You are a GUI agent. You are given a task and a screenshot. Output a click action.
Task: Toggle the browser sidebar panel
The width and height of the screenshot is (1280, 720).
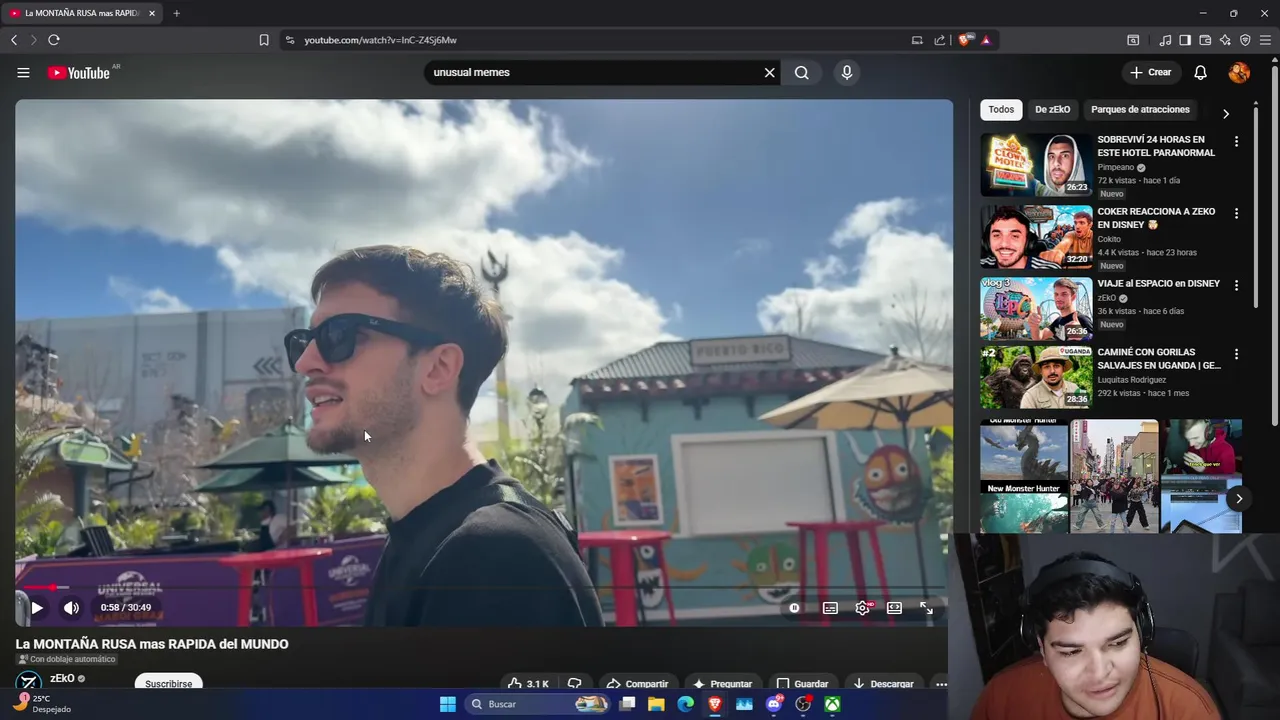click(1185, 40)
